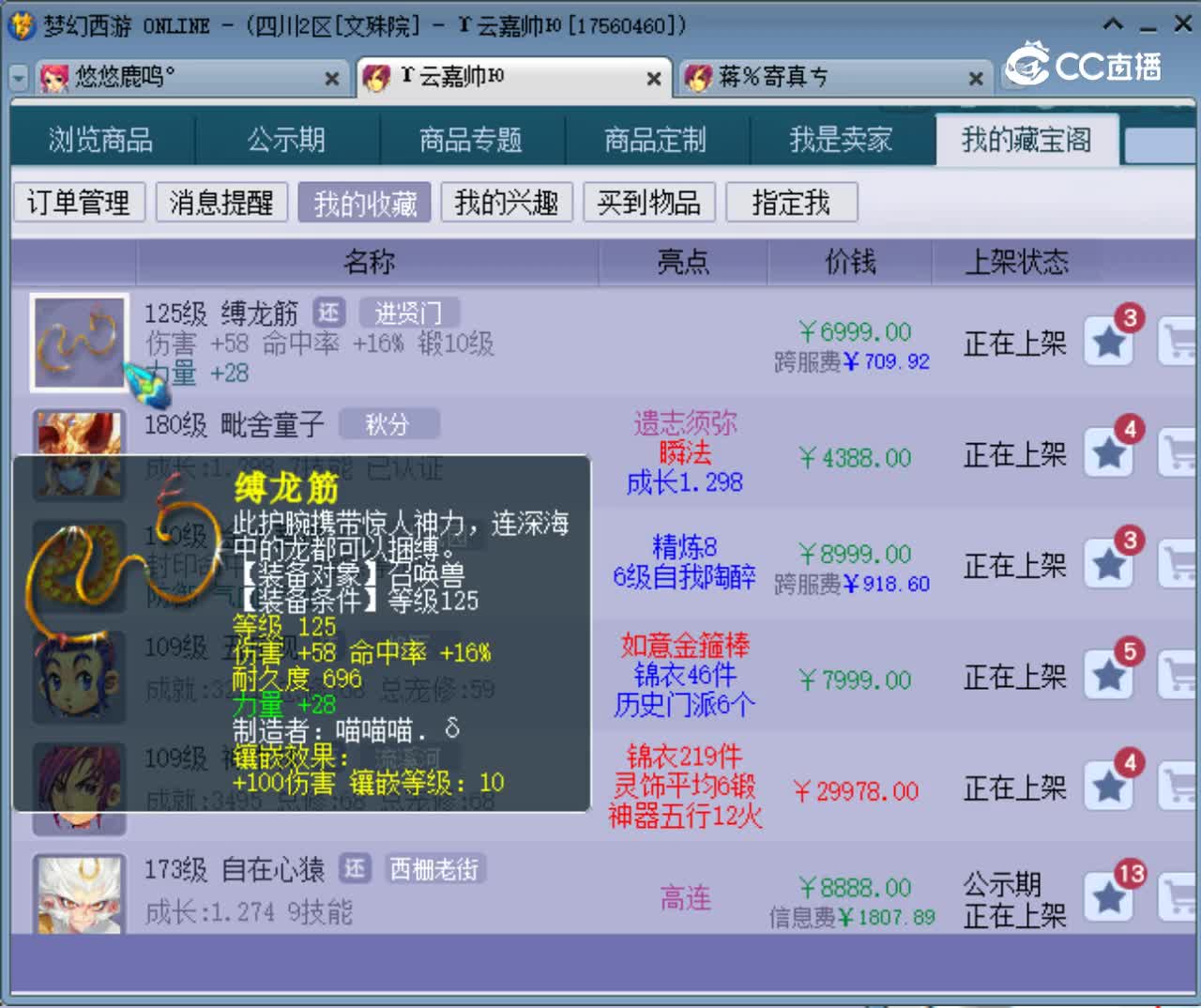
Task: Click cart icon on ¥29978.00 row
Action: tap(1179, 787)
